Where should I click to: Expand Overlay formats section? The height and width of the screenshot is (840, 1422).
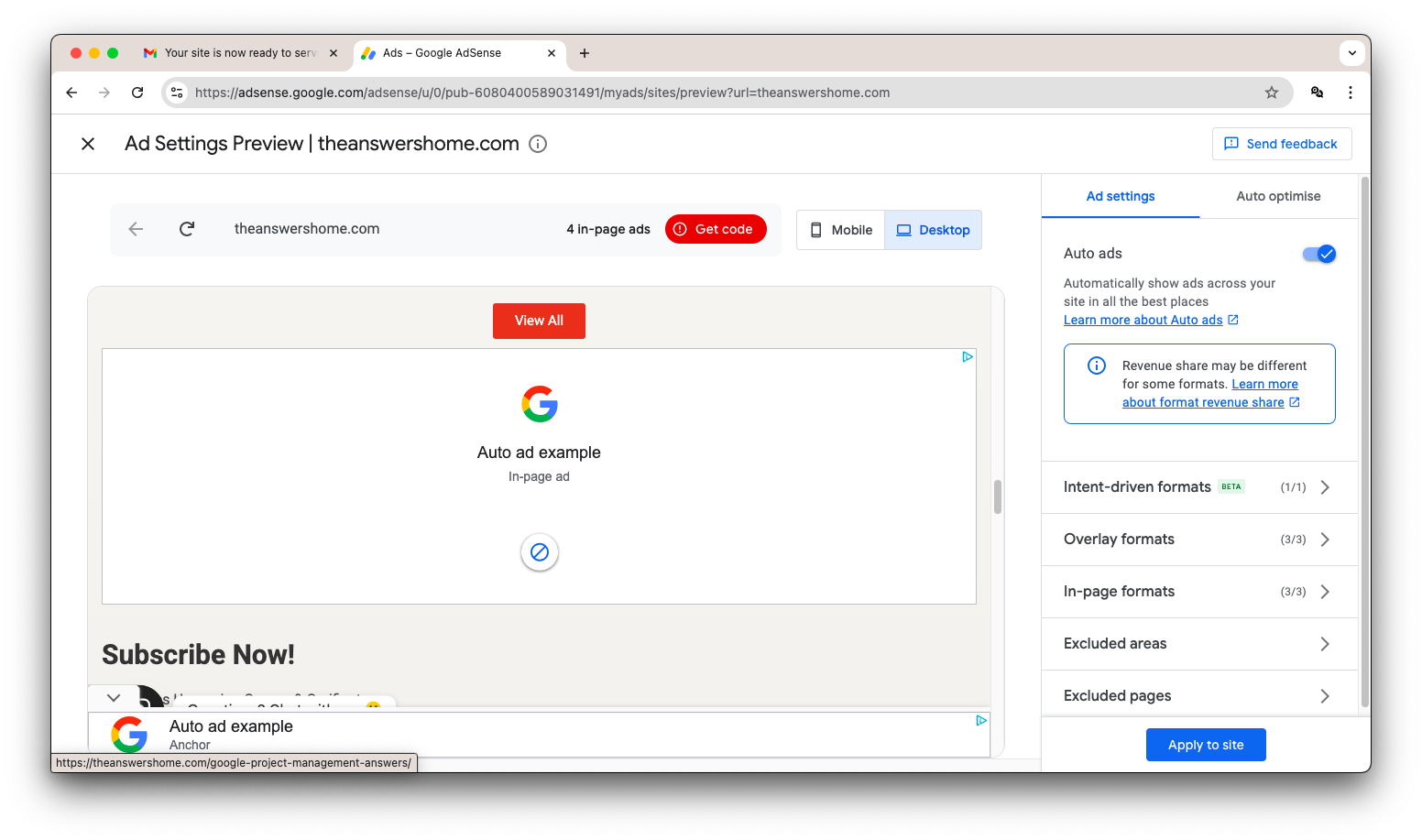tap(1199, 540)
